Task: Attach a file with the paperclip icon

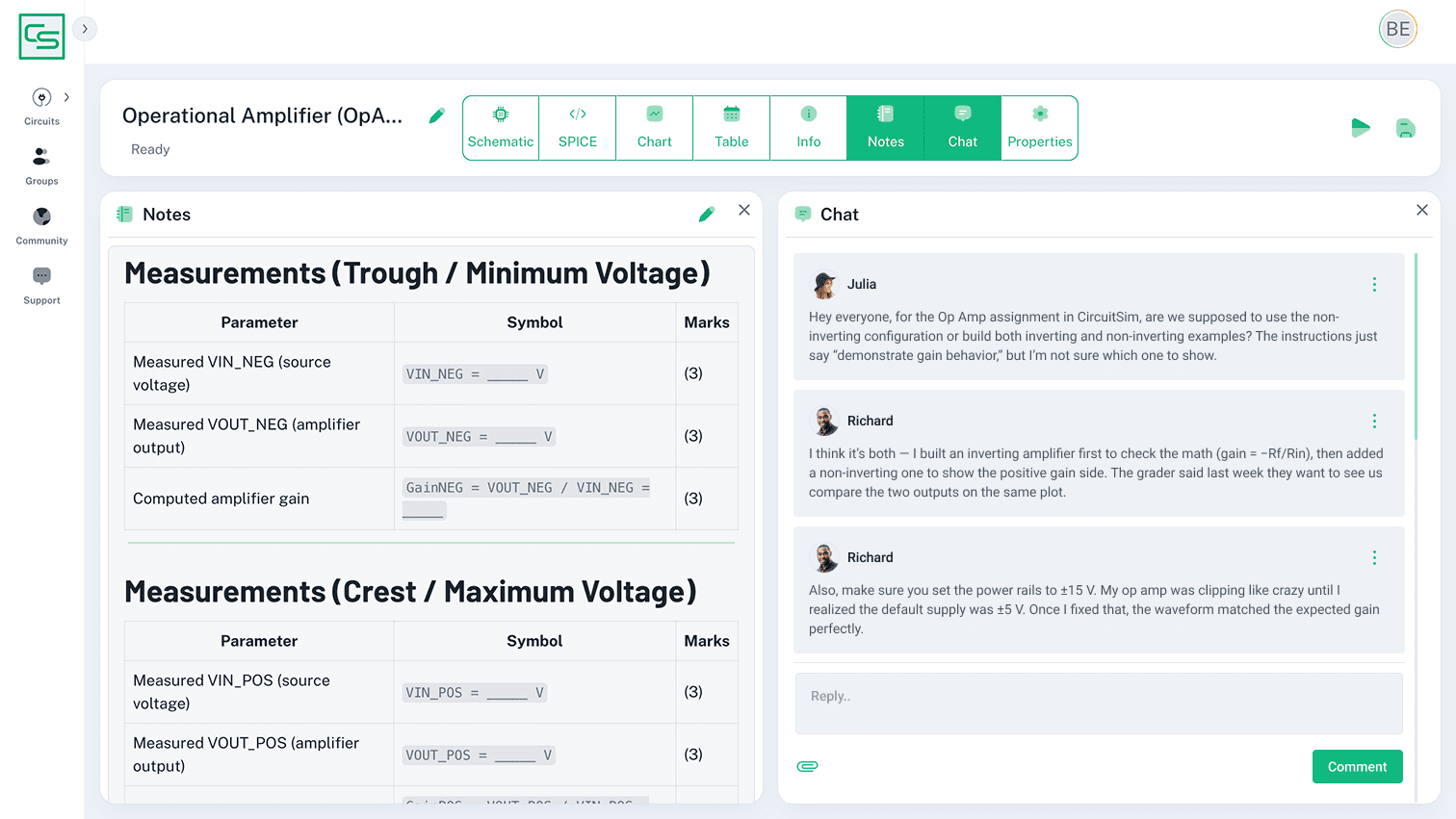Action: 808,766
